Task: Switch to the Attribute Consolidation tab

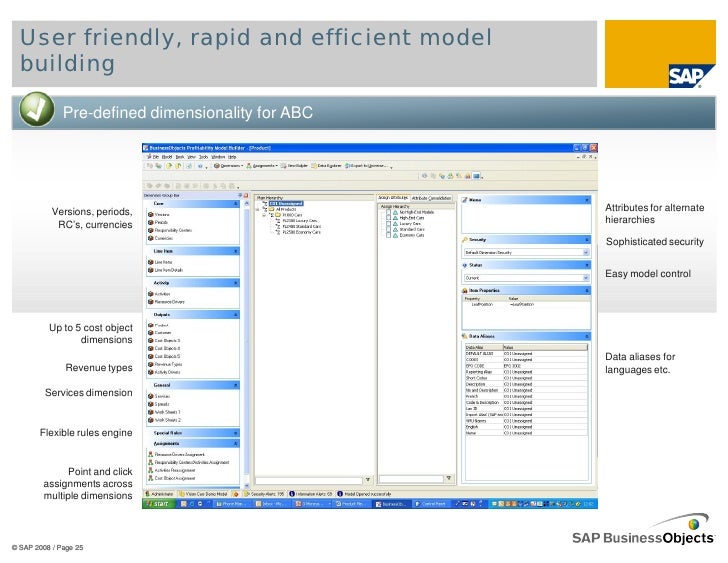Action: pos(431,198)
